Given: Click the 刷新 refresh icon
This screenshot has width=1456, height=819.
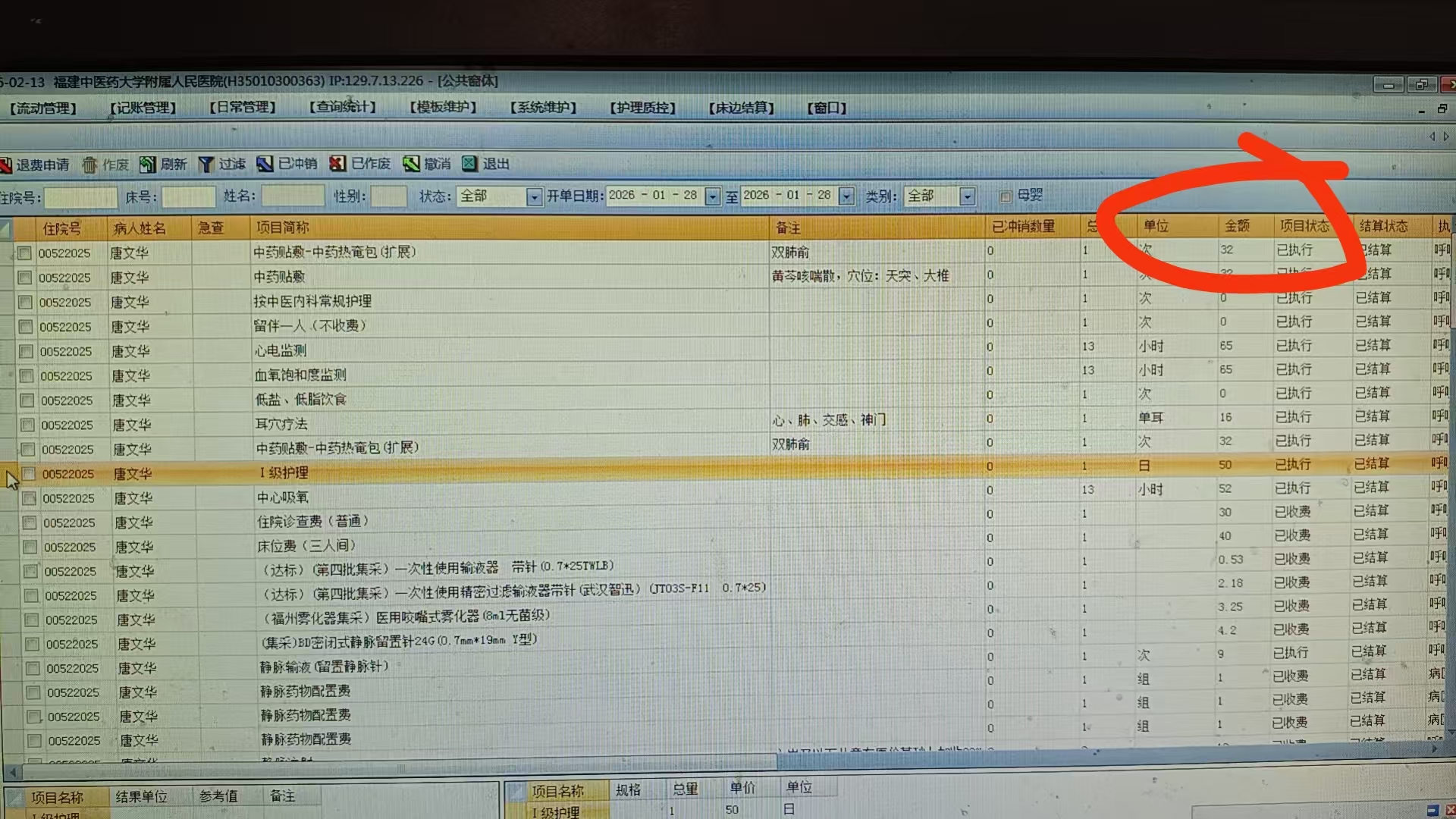Looking at the screenshot, I should [147, 165].
